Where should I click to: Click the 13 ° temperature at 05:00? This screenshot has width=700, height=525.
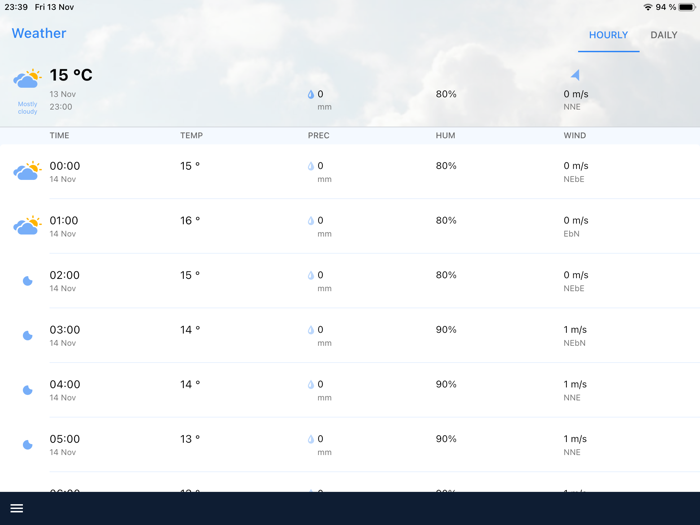[190, 439]
